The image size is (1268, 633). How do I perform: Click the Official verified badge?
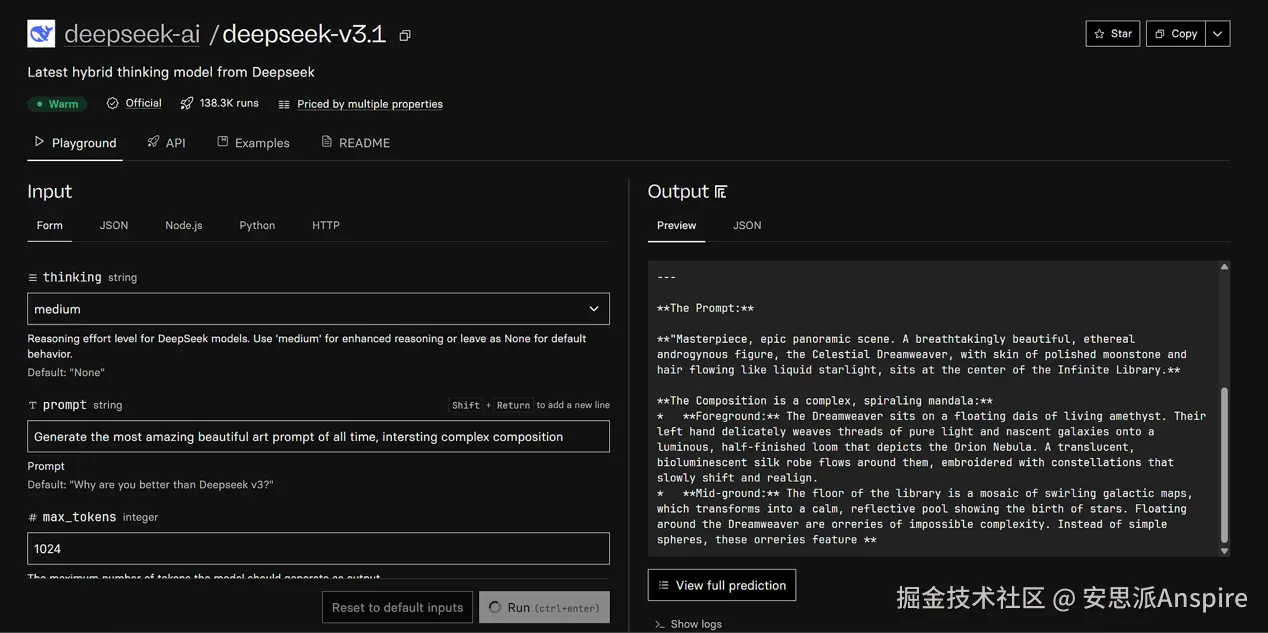[x=134, y=103]
